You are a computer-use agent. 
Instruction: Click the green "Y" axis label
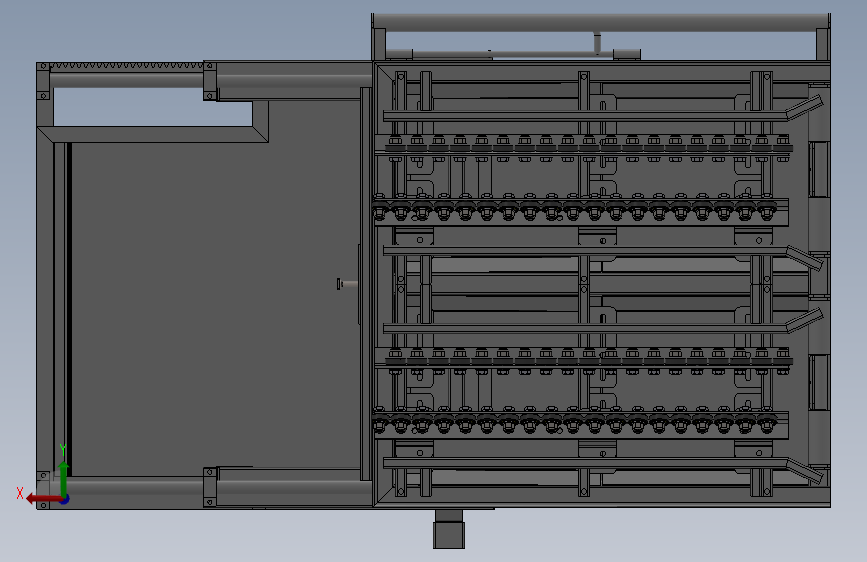63,450
